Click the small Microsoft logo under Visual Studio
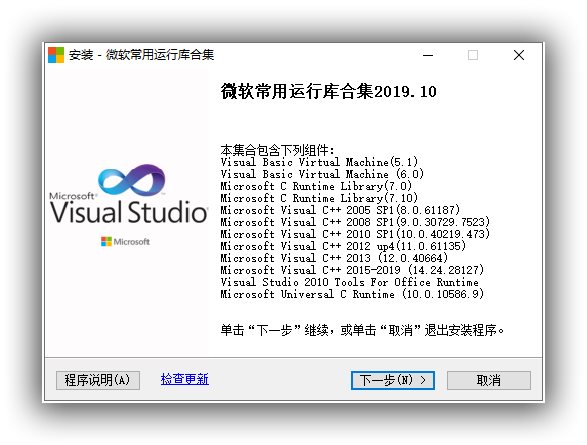The image size is (587, 445). point(125,242)
